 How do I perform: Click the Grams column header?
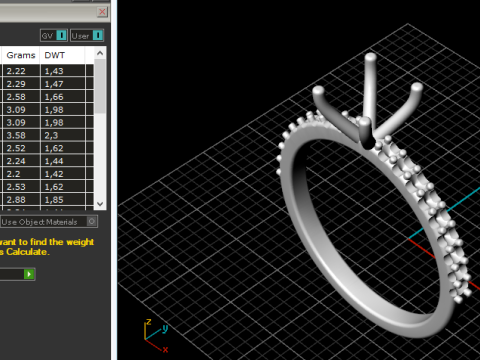click(21, 55)
